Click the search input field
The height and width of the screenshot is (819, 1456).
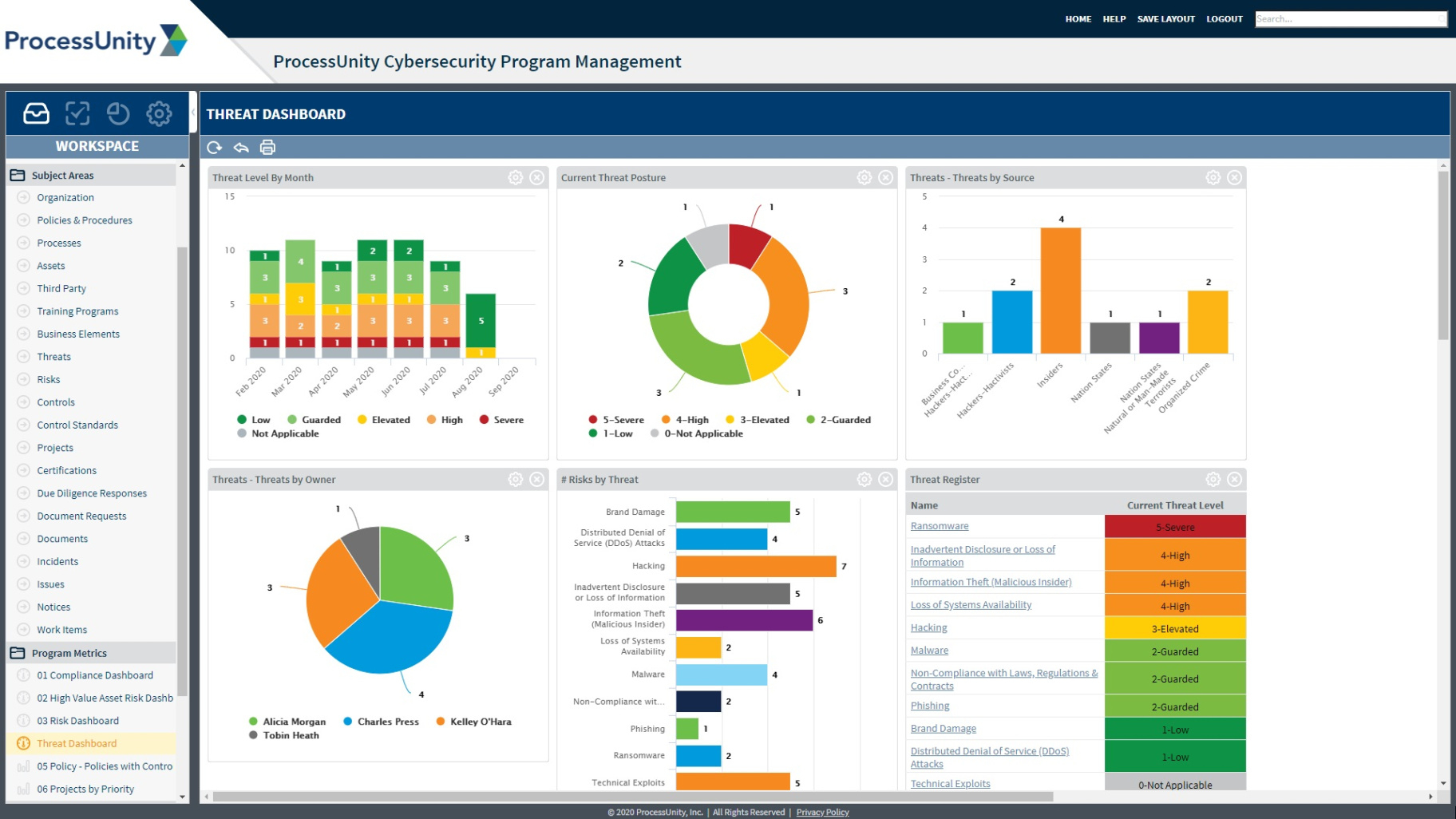click(x=1350, y=19)
